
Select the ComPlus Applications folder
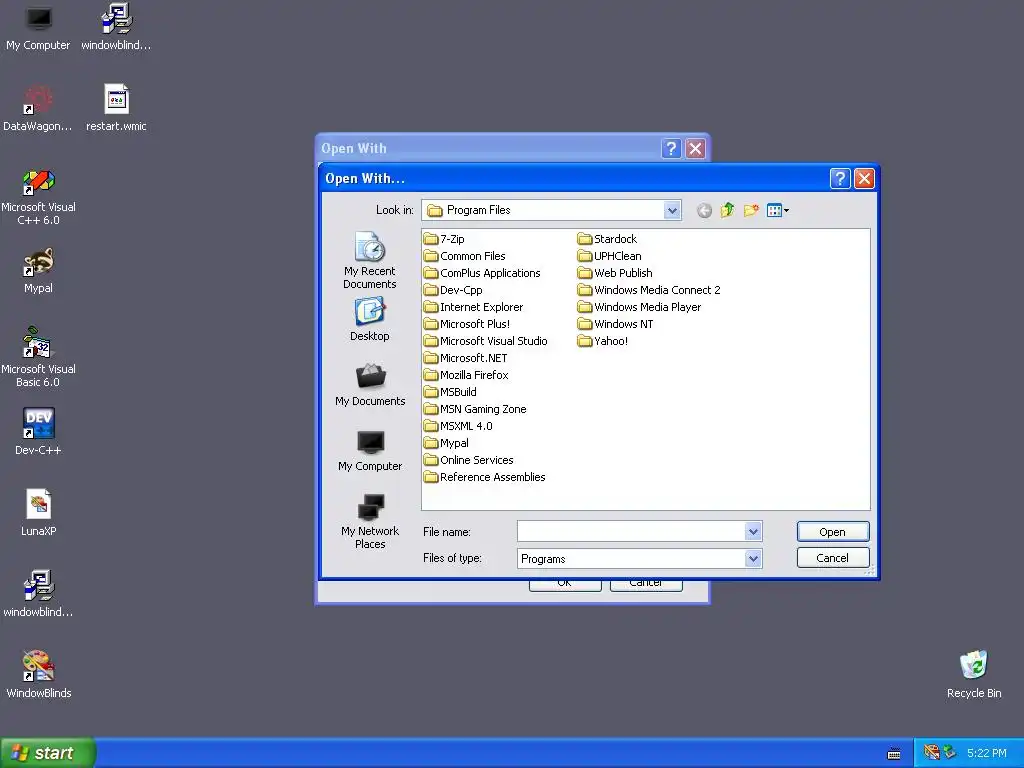(482, 273)
